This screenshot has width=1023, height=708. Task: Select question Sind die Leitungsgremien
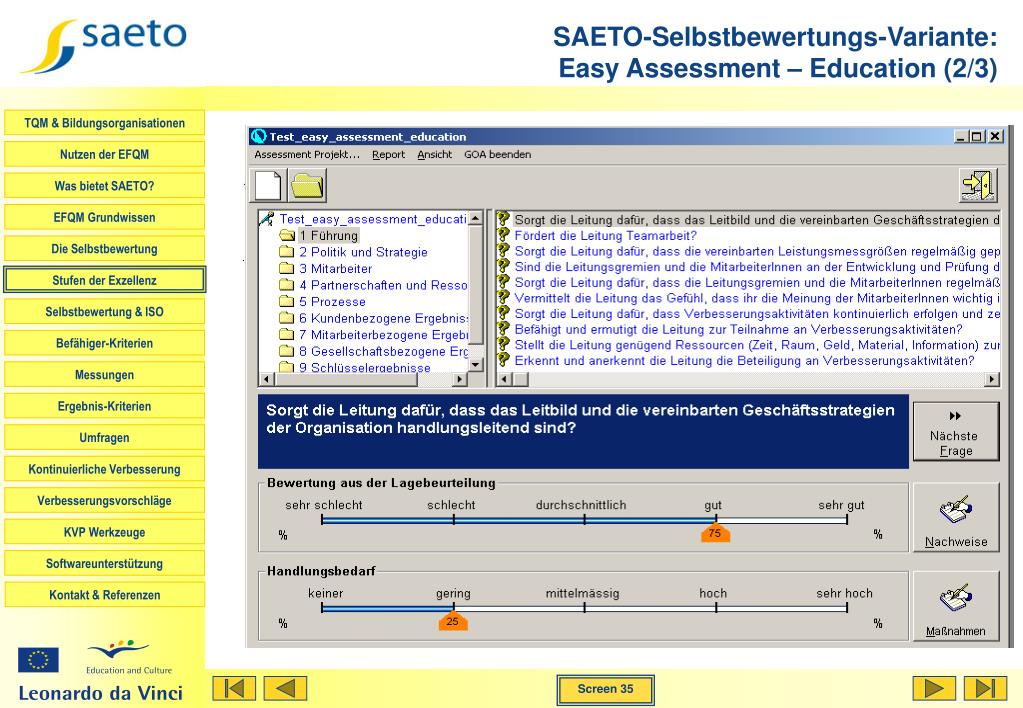[x=757, y=266]
